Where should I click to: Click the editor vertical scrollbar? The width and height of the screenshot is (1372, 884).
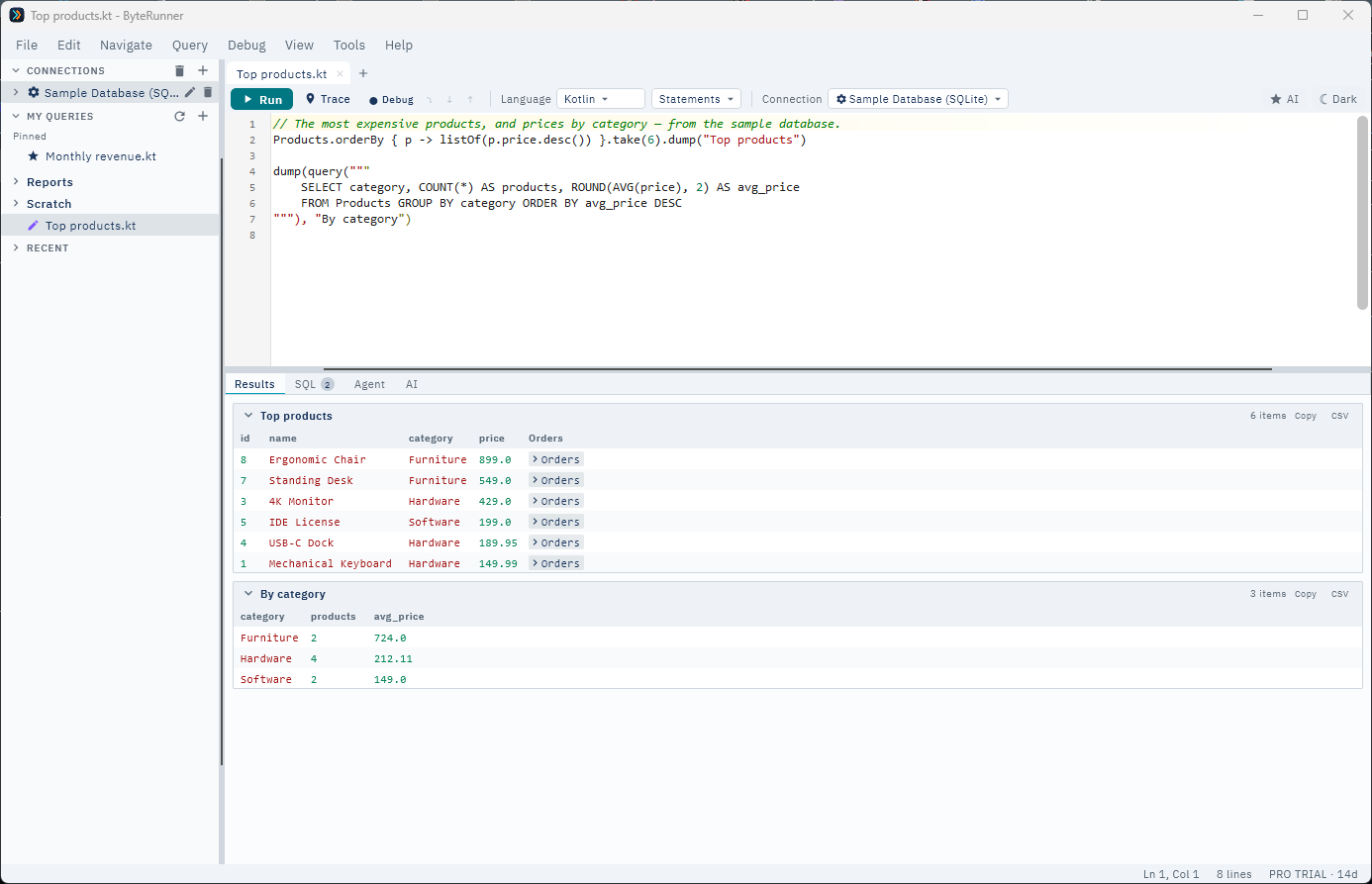click(1362, 213)
